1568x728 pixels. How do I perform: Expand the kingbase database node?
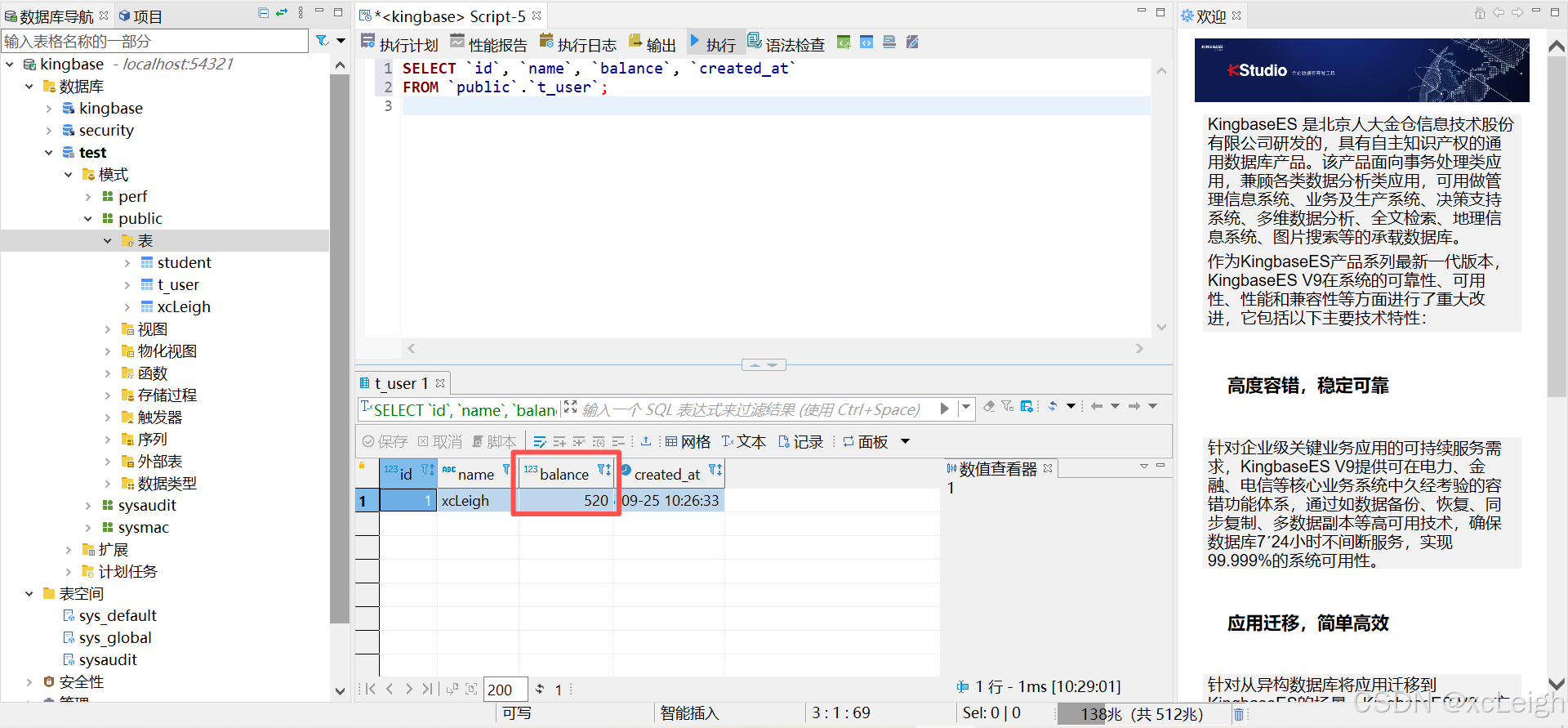49,109
